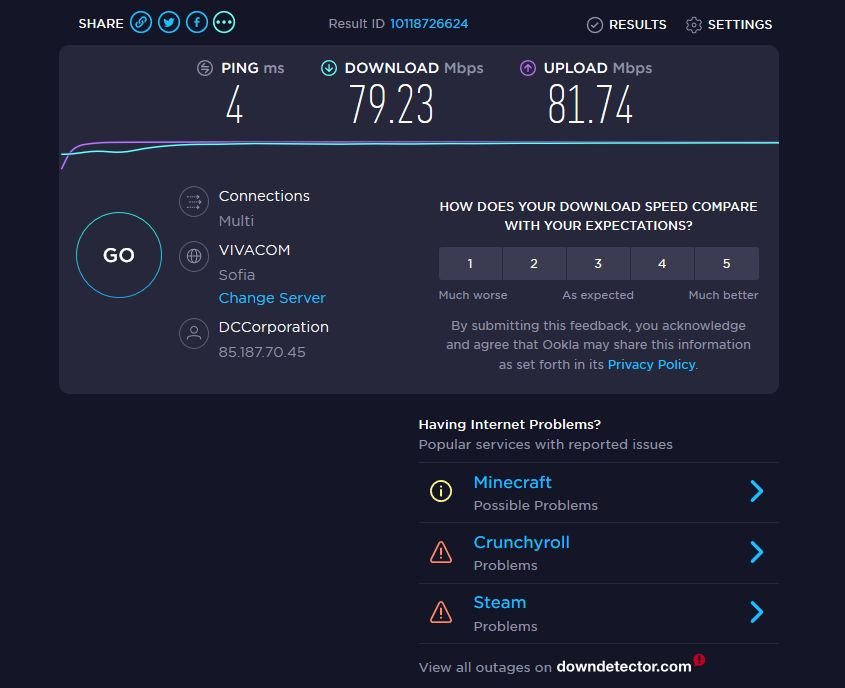This screenshot has height=688, width=845.
Task: Click the PING ms label
Action: point(253,68)
